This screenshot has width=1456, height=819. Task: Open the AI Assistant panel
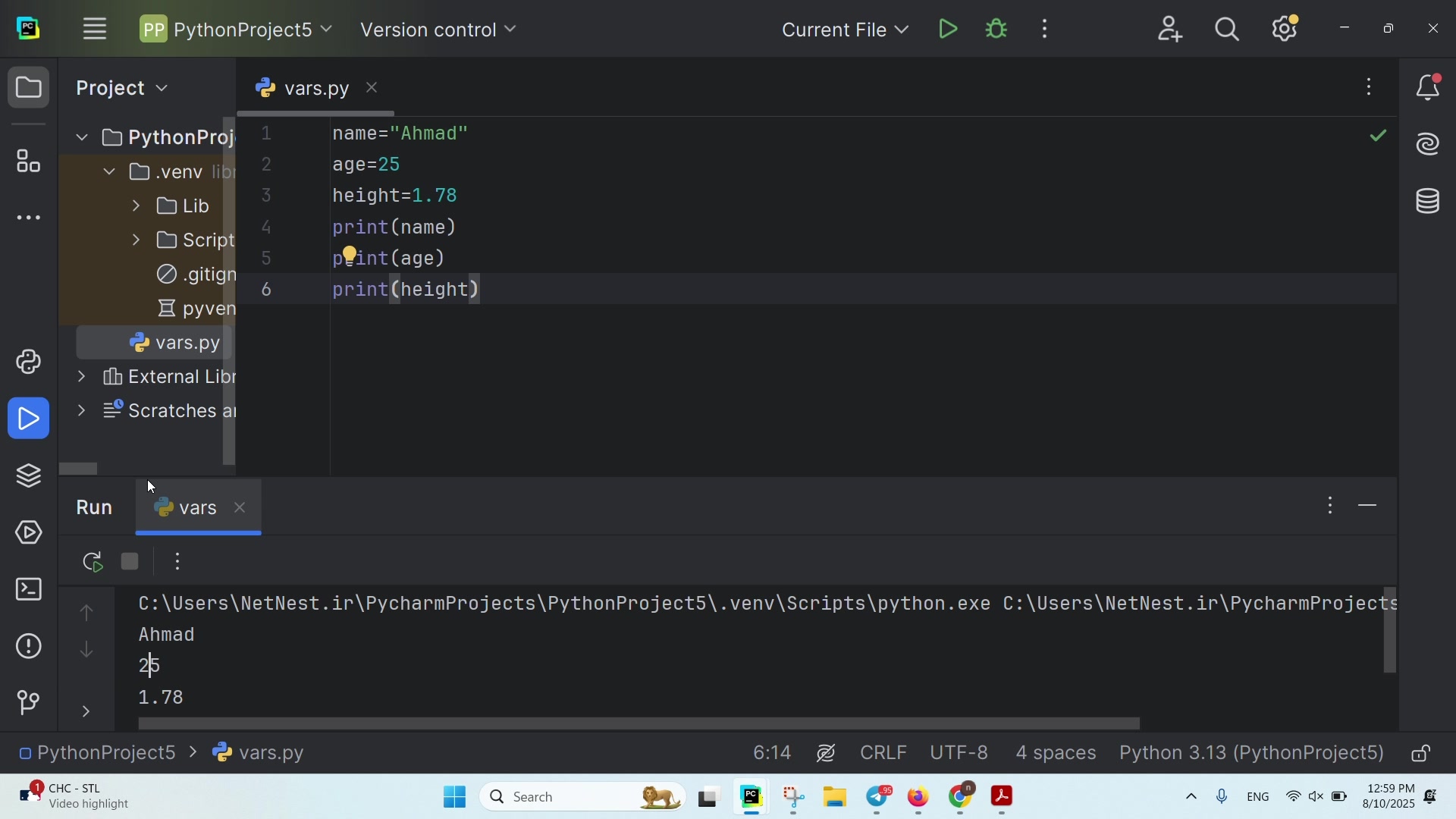pyautogui.click(x=1429, y=145)
